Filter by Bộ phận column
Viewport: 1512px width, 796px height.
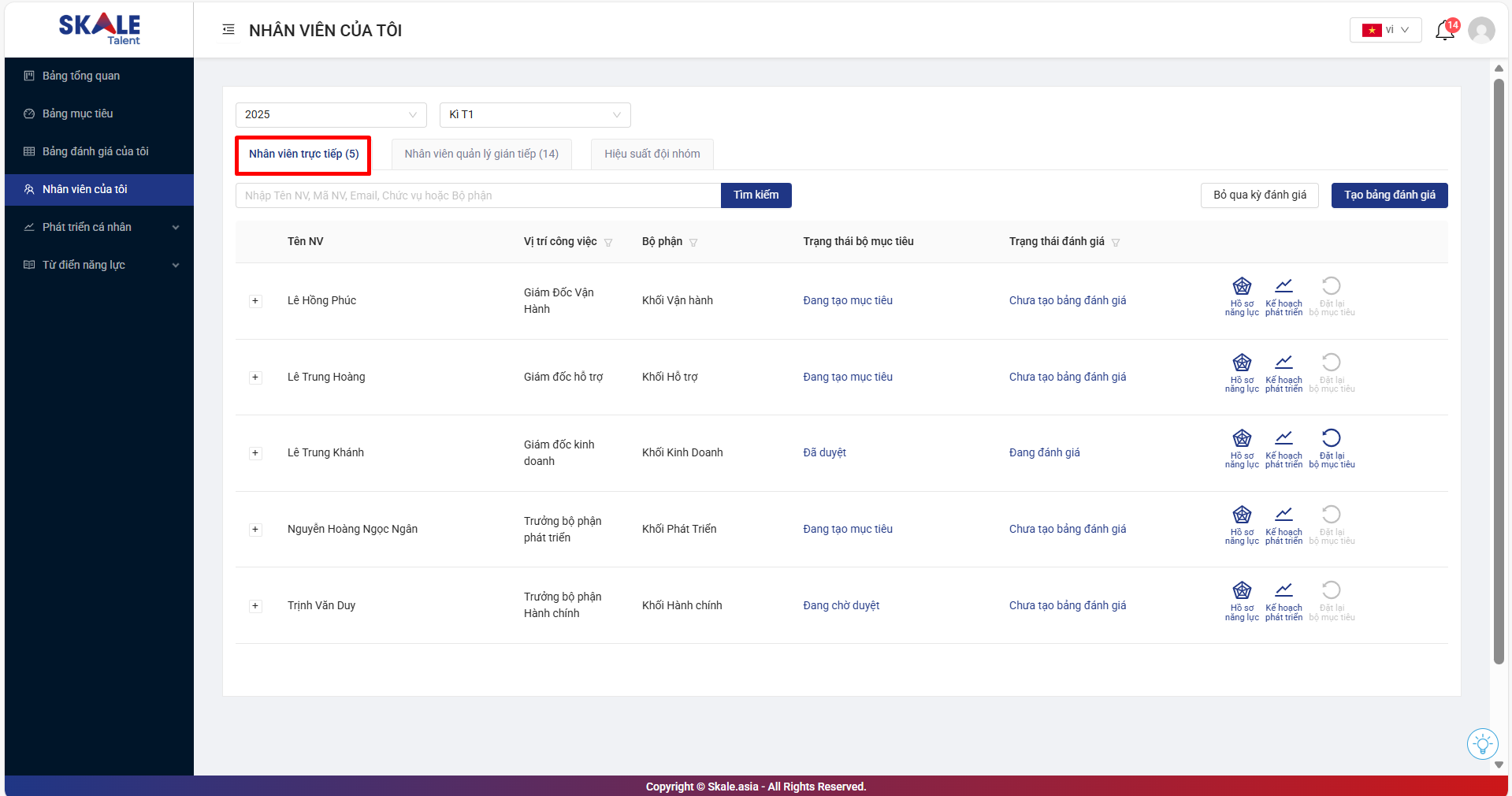click(693, 243)
